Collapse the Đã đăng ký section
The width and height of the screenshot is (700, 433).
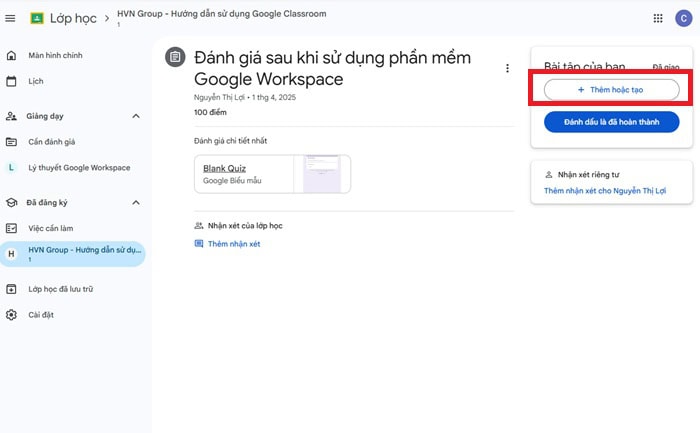click(136, 203)
